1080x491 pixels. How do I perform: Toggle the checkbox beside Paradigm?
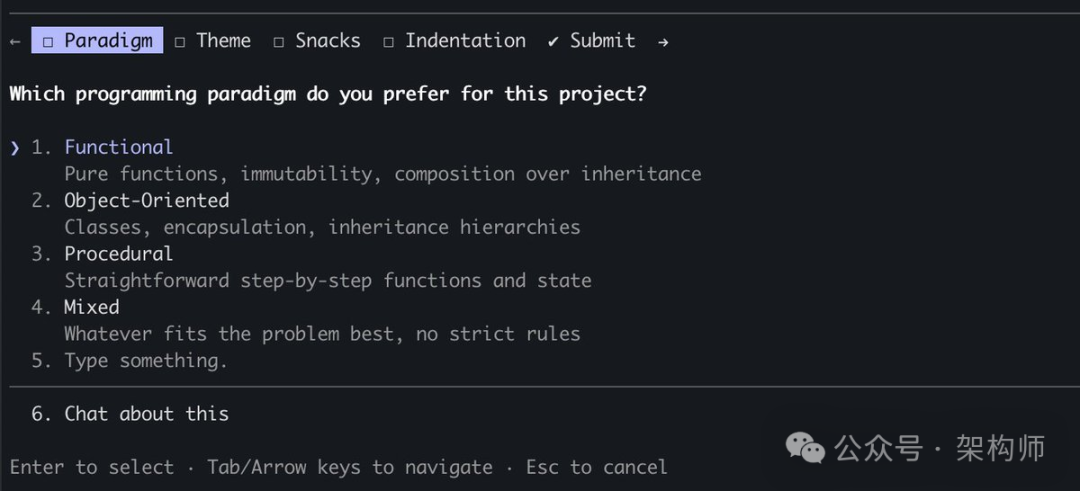(48, 42)
